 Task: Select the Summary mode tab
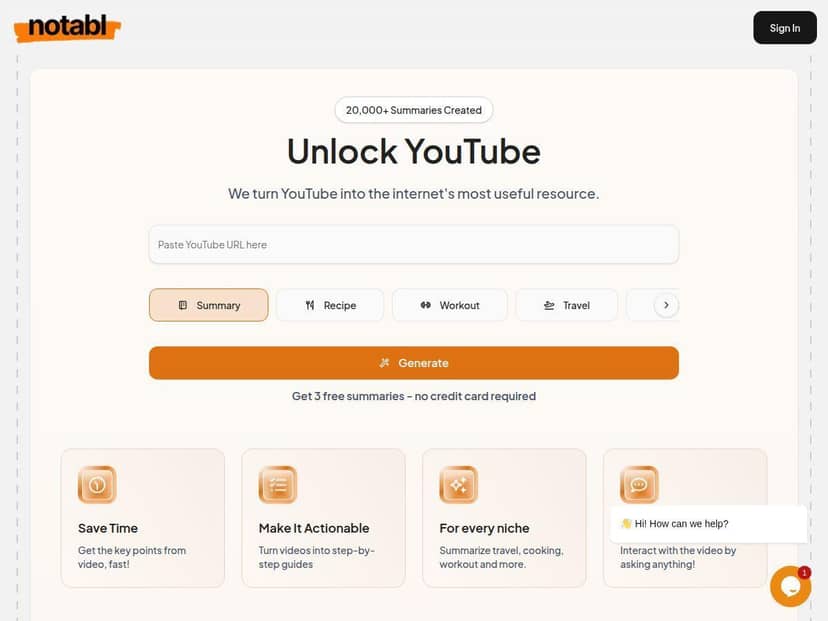209,305
